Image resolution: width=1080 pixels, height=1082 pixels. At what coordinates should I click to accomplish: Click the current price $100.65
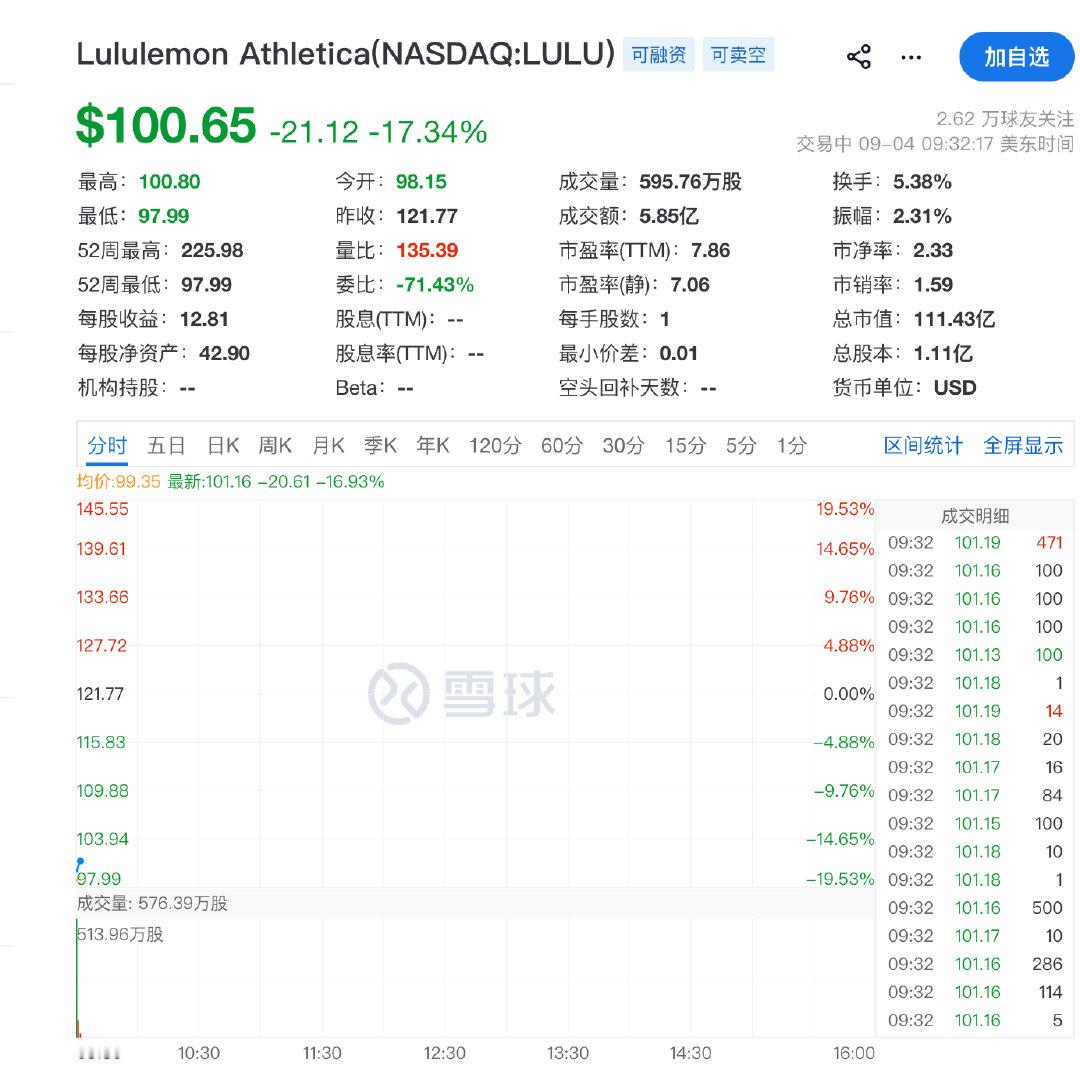[166, 125]
